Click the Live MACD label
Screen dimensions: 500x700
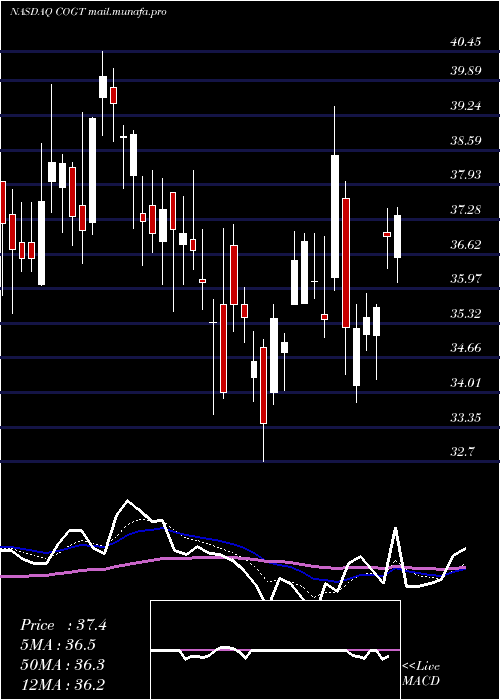pos(421,673)
